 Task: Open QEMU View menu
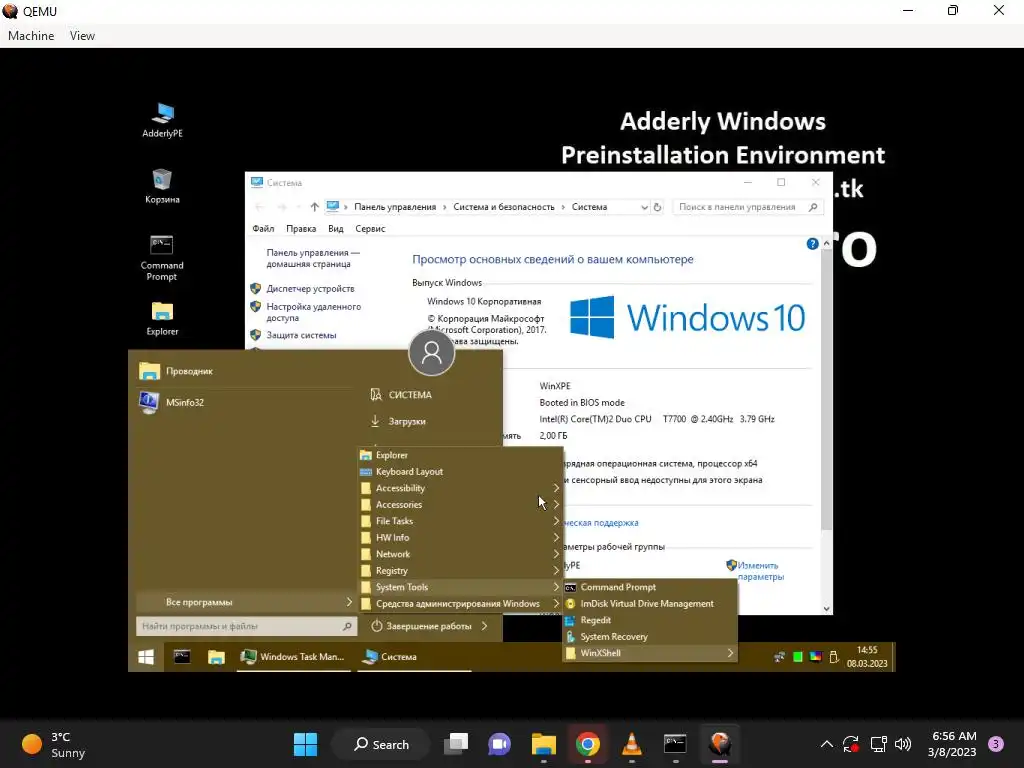pos(82,36)
